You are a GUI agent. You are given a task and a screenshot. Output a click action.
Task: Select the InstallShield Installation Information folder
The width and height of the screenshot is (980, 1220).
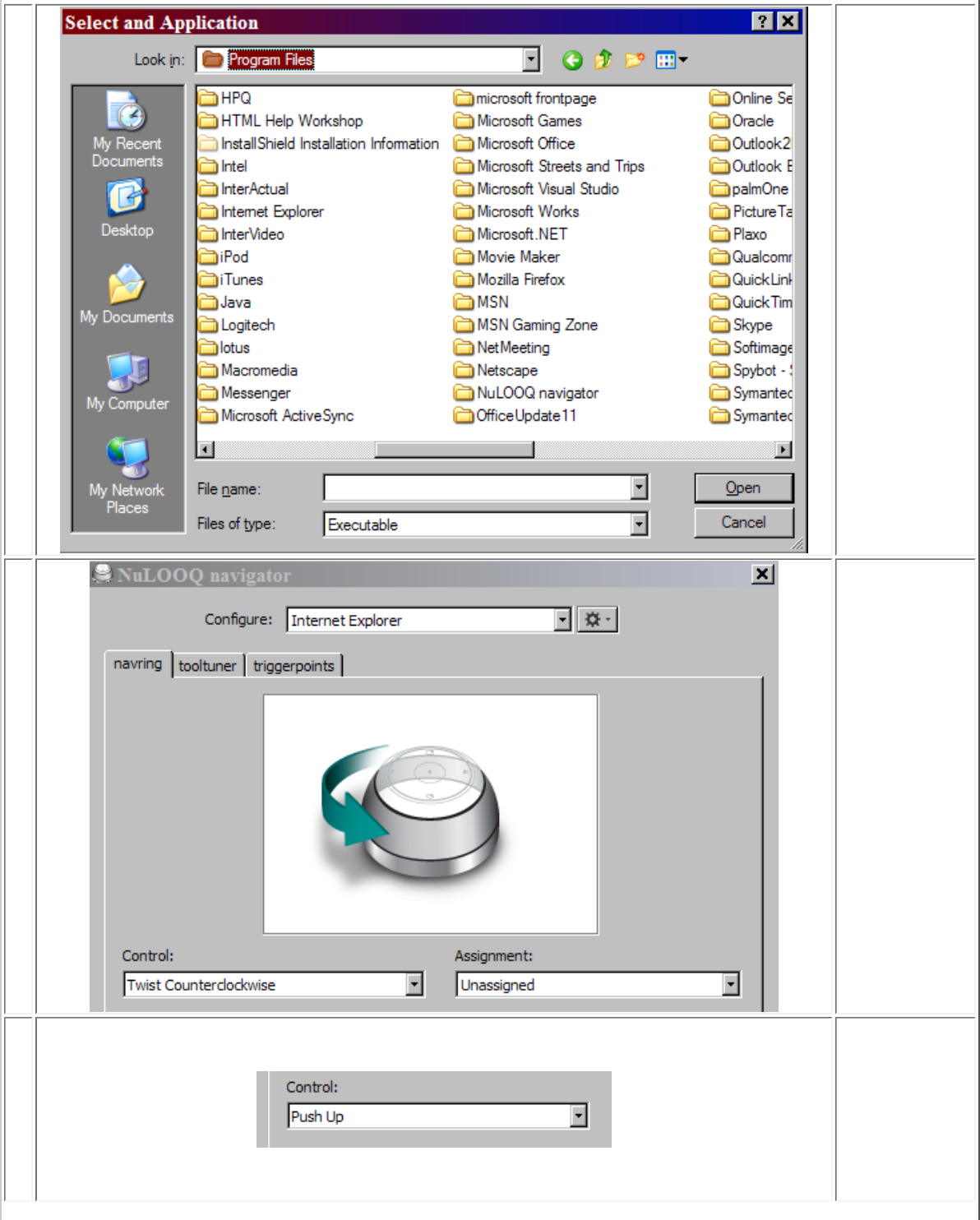click(319, 143)
